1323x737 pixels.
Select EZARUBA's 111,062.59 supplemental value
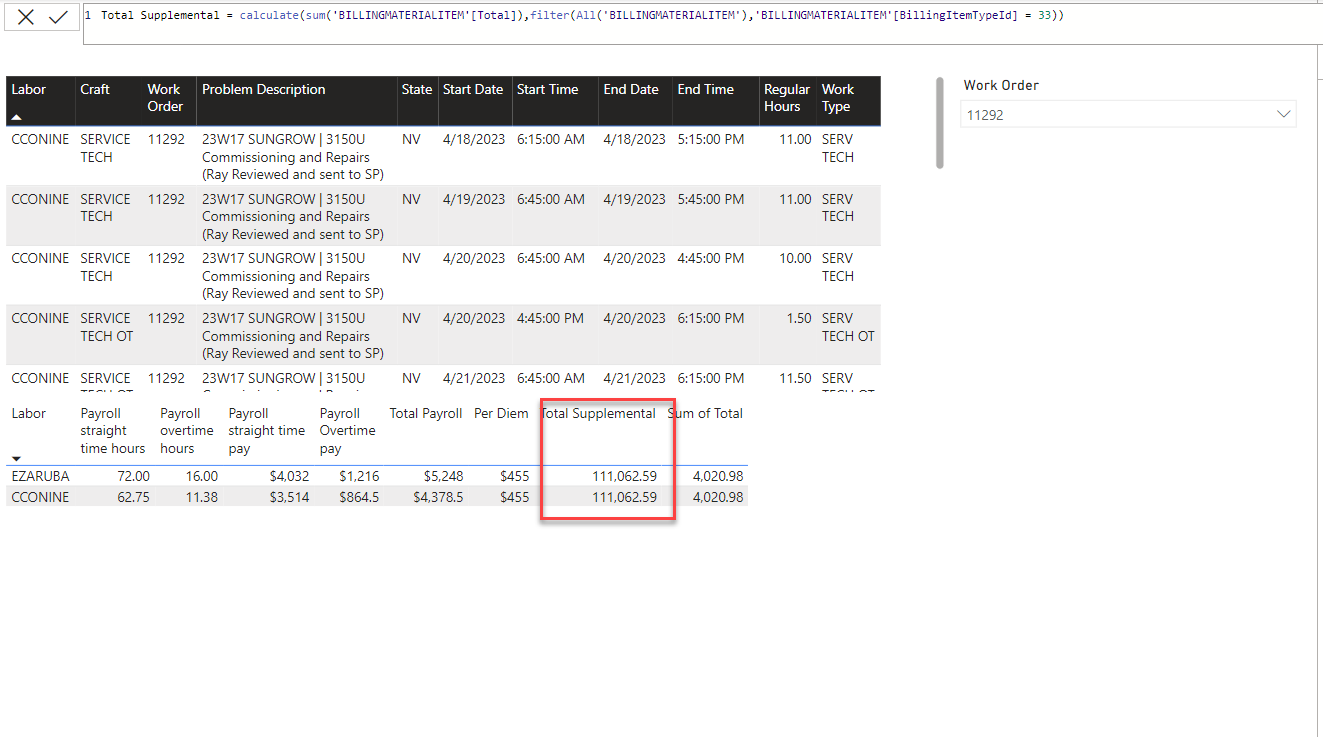click(x=624, y=477)
